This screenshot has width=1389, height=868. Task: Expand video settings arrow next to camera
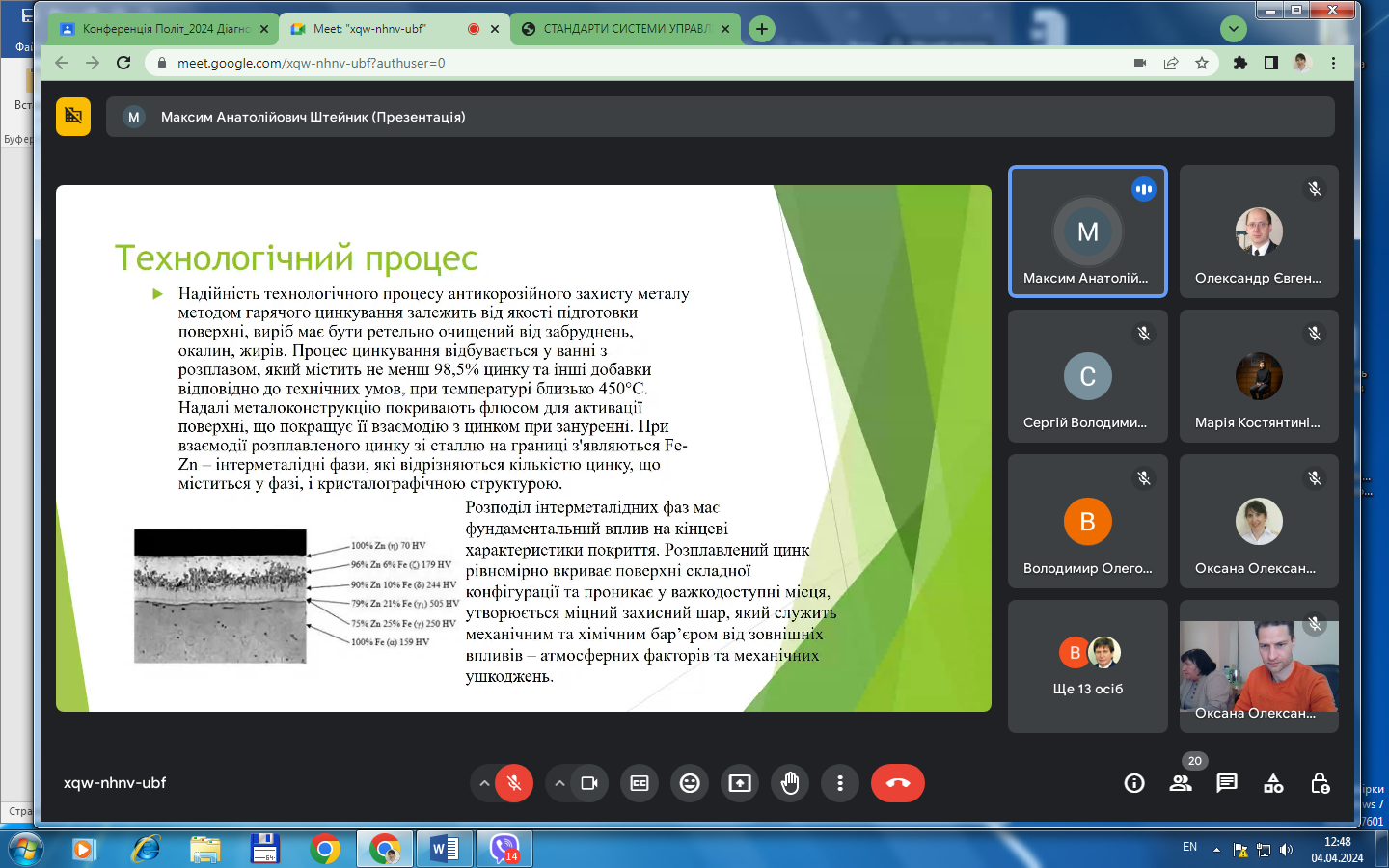coord(559,783)
